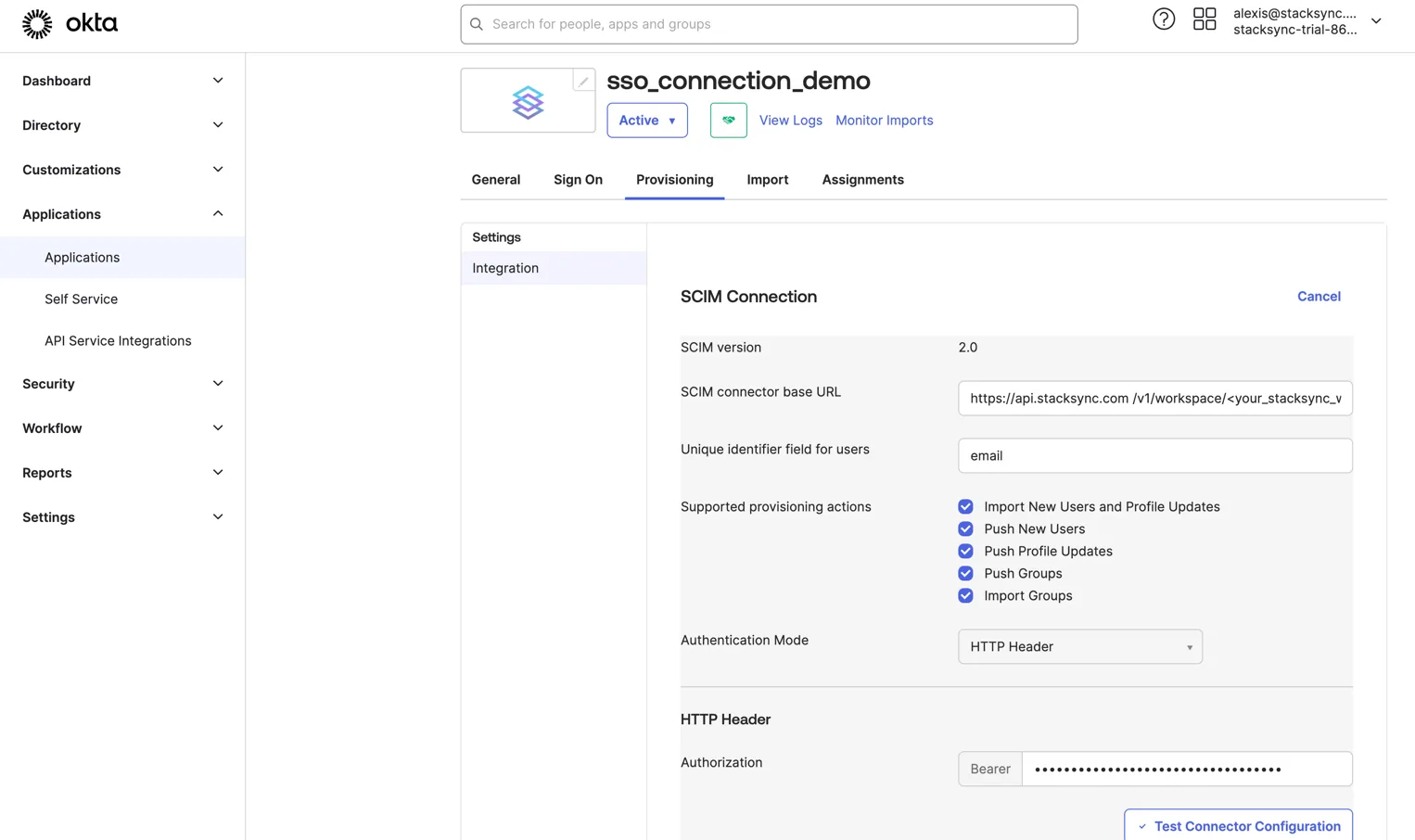The height and width of the screenshot is (840, 1415).
Task: Open the apps grid icon
Action: pyautogui.click(x=1205, y=19)
